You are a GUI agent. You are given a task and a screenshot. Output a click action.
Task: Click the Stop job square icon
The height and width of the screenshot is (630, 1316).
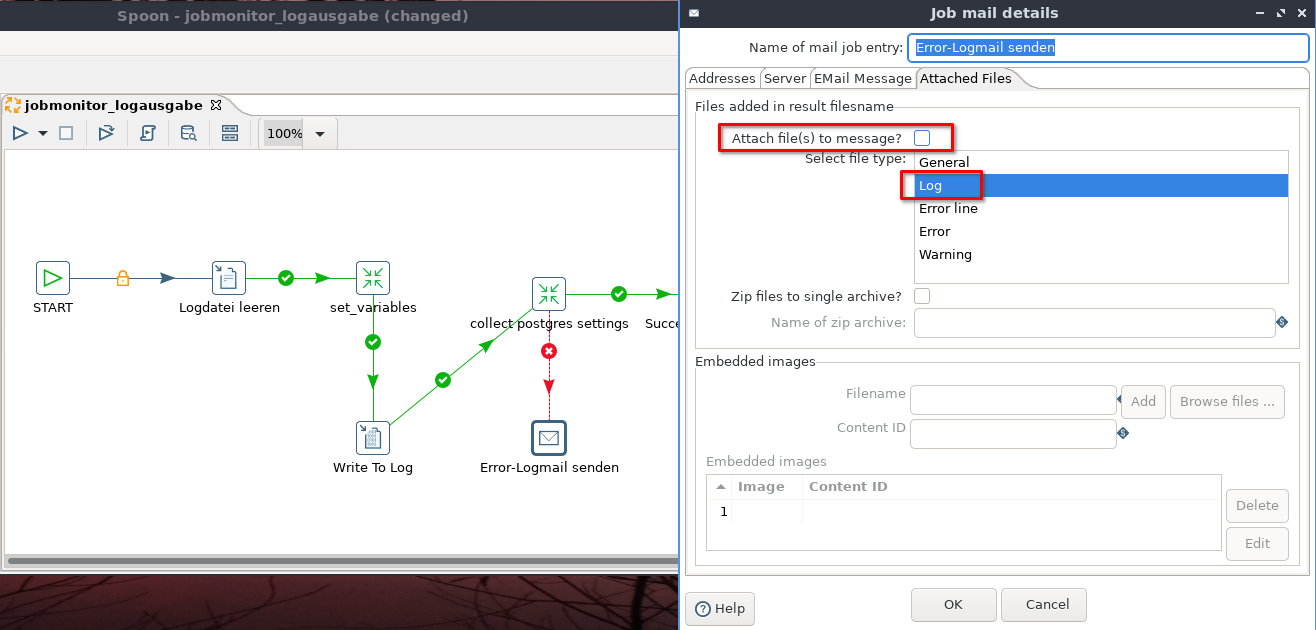coord(66,133)
